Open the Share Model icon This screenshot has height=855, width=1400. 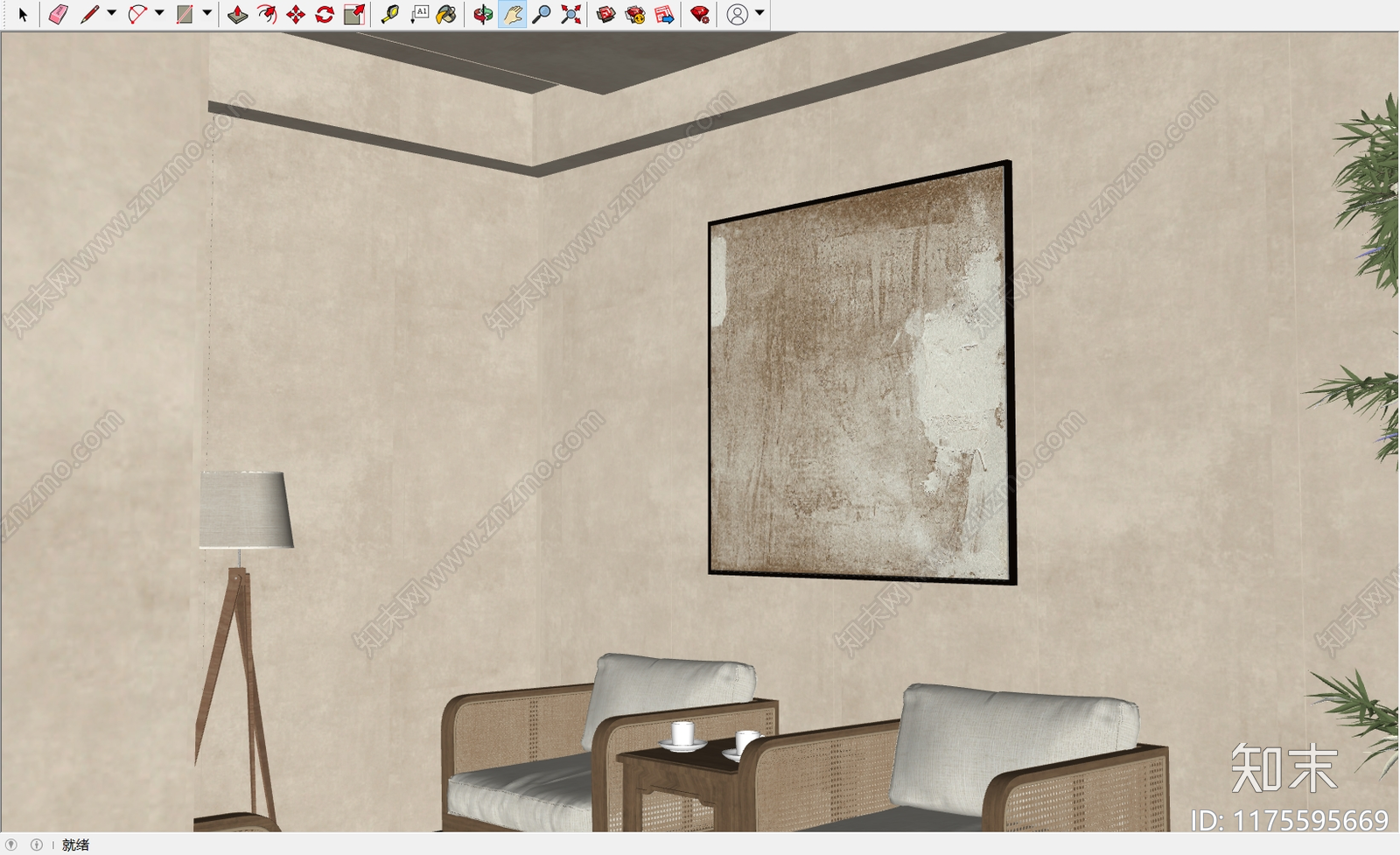click(635, 14)
